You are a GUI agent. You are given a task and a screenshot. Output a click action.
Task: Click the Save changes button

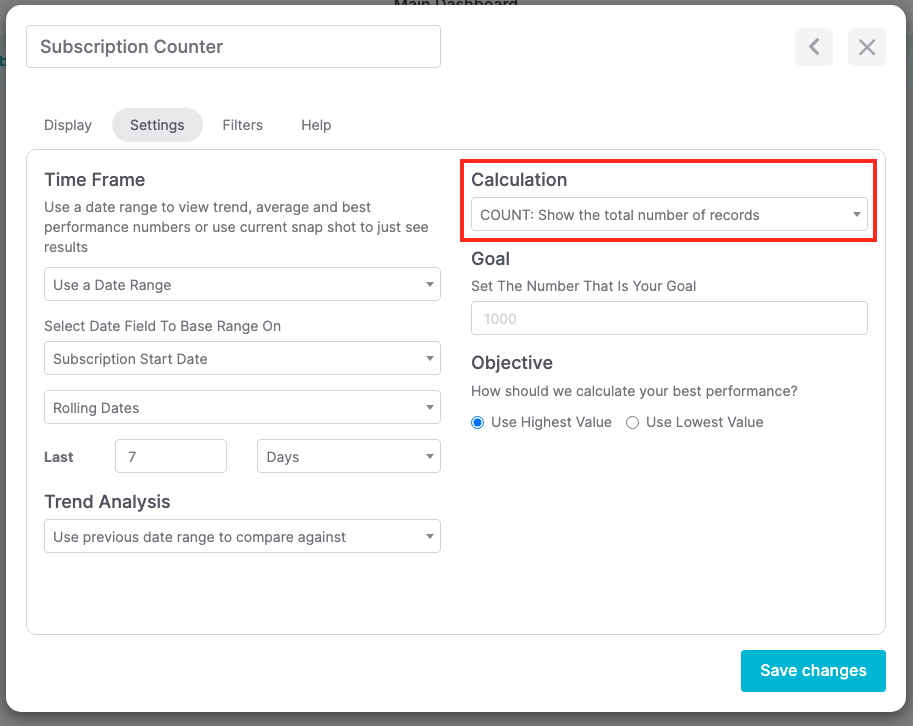click(x=813, y=671)
